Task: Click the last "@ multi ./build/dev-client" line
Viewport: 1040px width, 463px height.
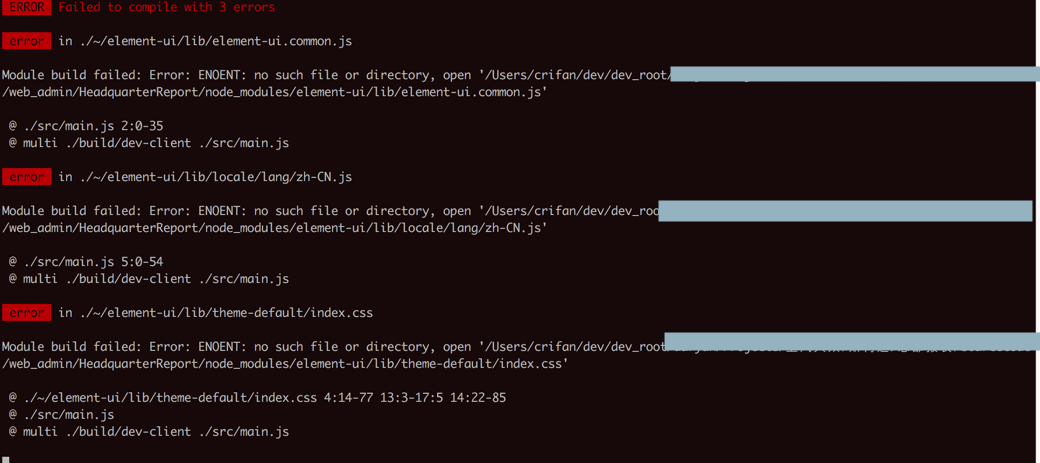Action: point(149,432)
